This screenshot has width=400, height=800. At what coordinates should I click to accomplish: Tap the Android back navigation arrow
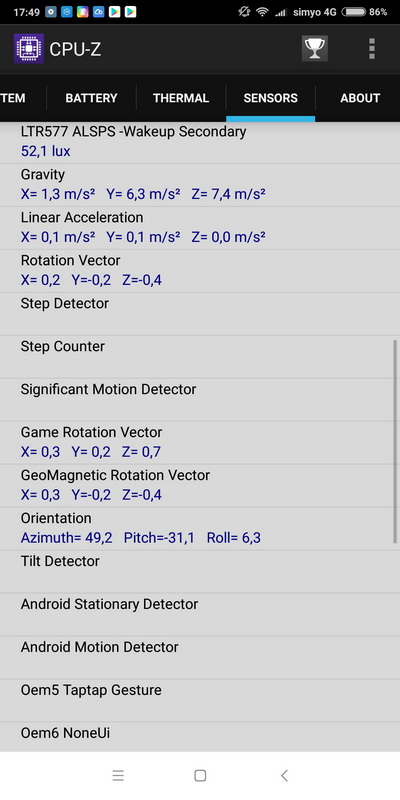[284, 776]
